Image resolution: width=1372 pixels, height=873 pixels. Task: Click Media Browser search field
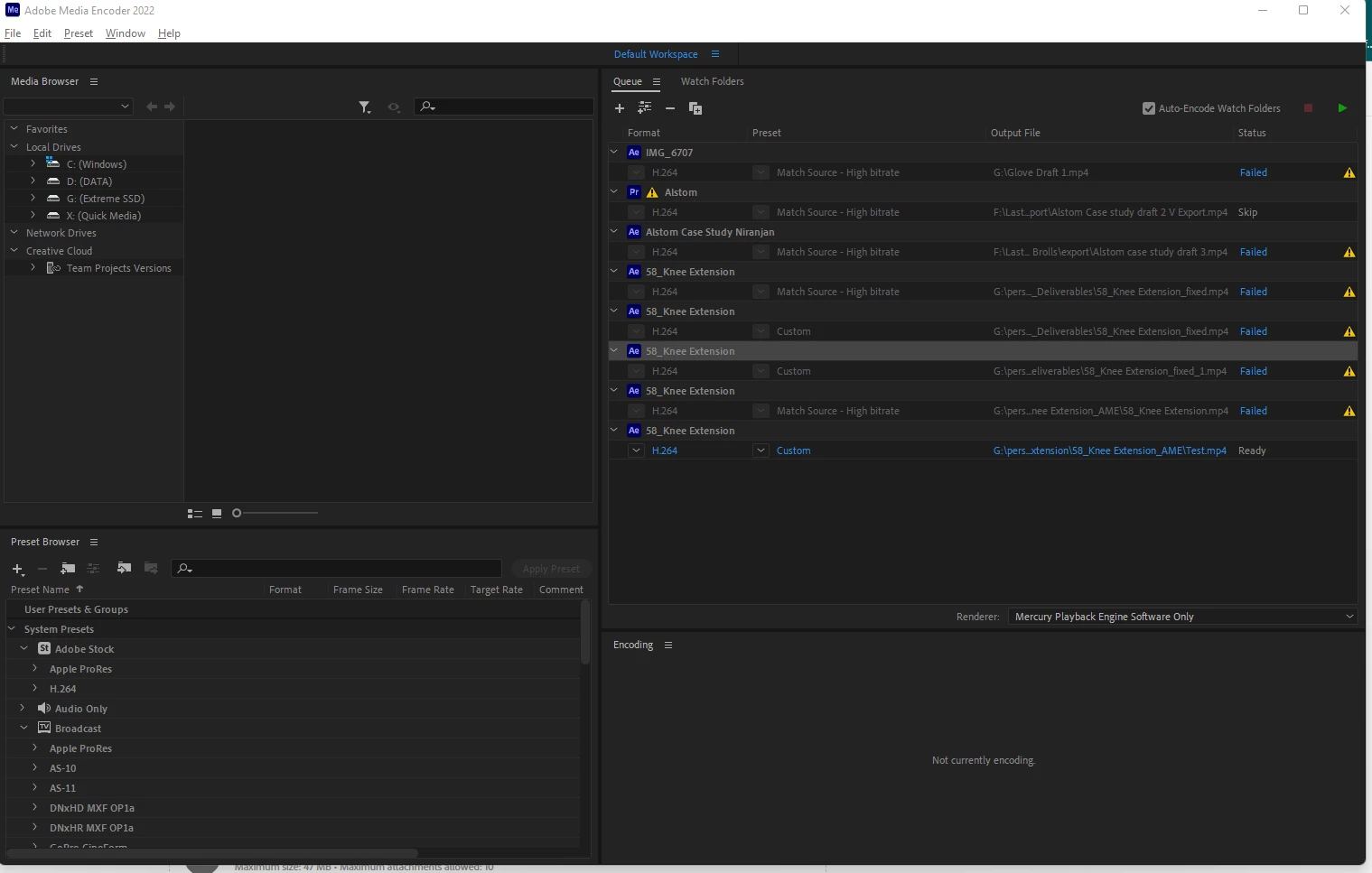tap(504, 107)
